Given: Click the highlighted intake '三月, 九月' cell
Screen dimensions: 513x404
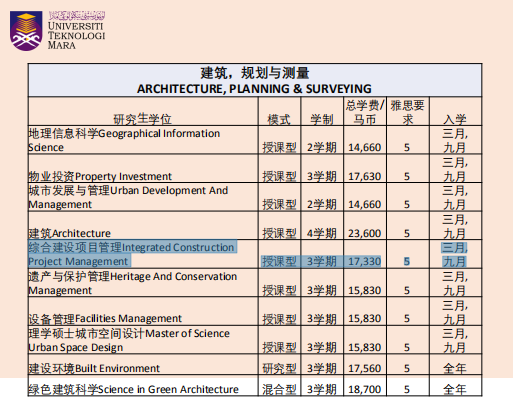Looking at the screenshot, I should (455, 255).
